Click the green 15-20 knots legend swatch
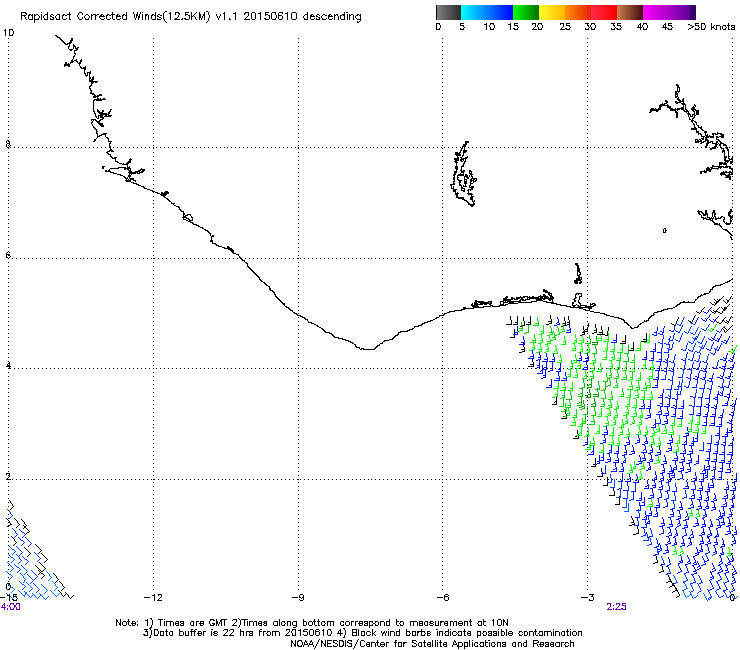The image size is (740, 650). pos(526,12)
